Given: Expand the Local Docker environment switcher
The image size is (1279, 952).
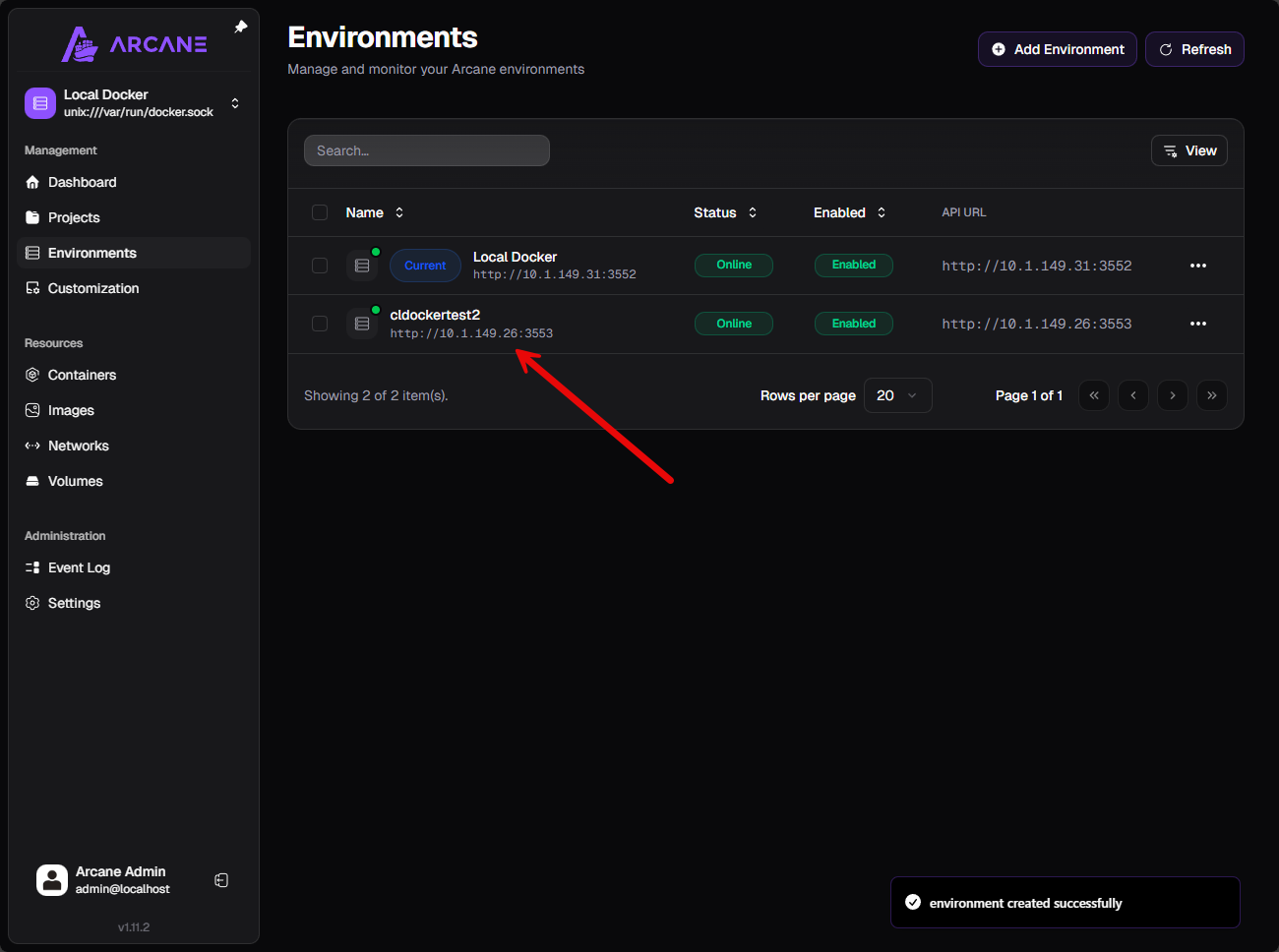Looking at the screenshot, I should click(x=234, y=103).
